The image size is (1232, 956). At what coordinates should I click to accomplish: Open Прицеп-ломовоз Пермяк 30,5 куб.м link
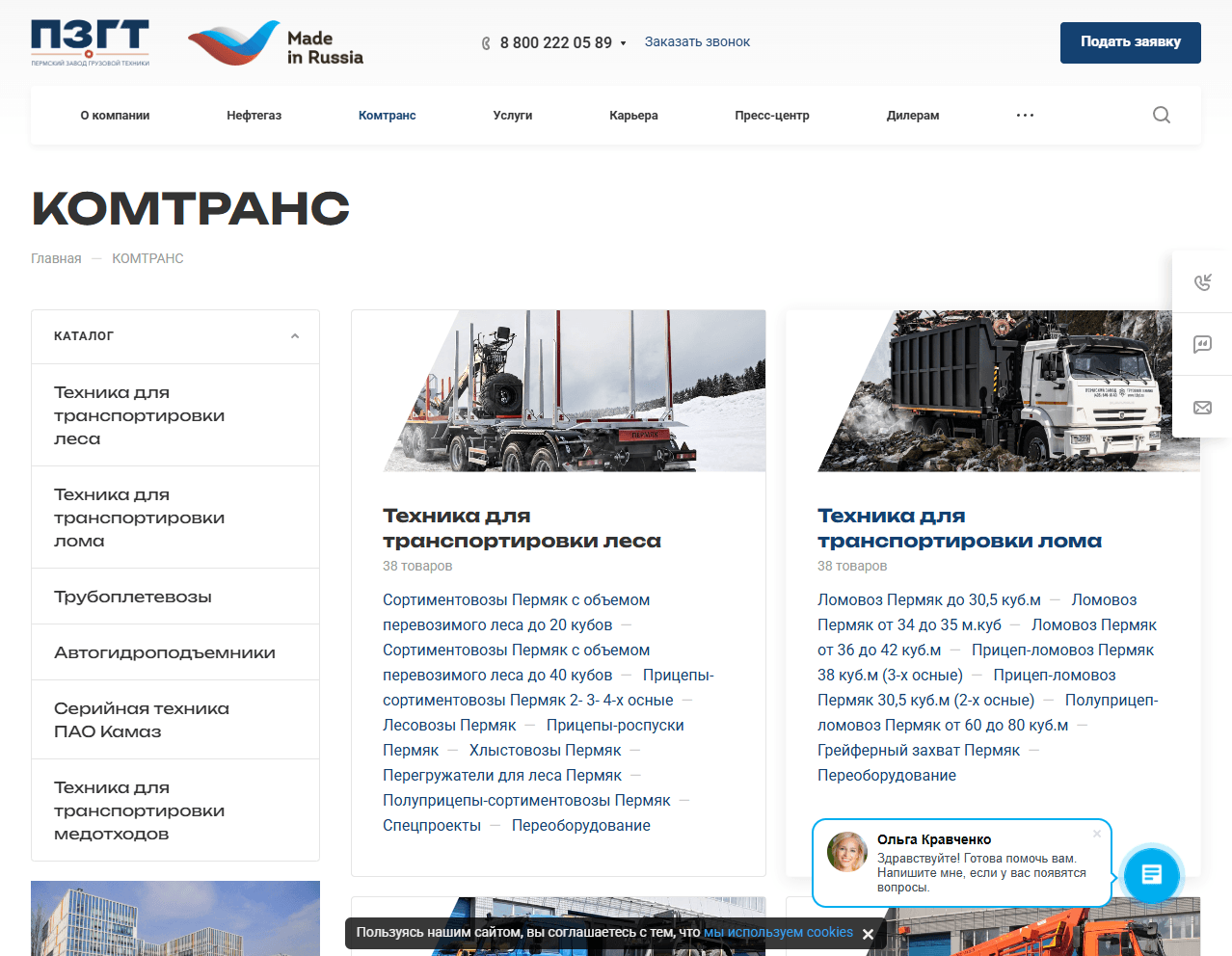click(x=967, y=687)
